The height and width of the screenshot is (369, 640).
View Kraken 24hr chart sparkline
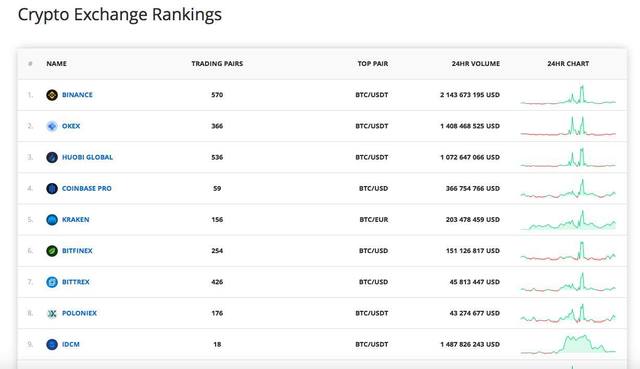(568, 220)
